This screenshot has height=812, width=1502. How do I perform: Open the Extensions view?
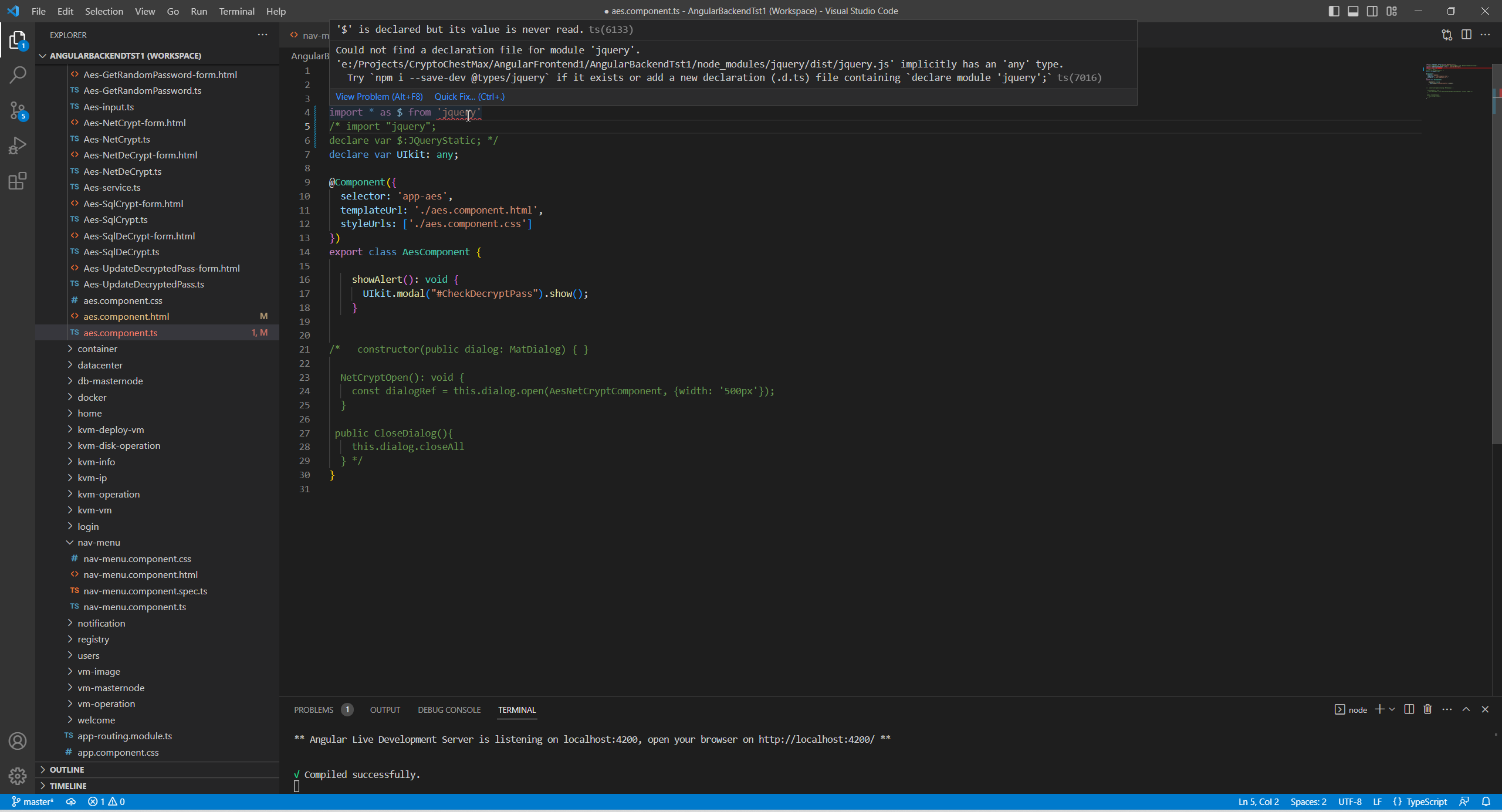tap(18, 181)
